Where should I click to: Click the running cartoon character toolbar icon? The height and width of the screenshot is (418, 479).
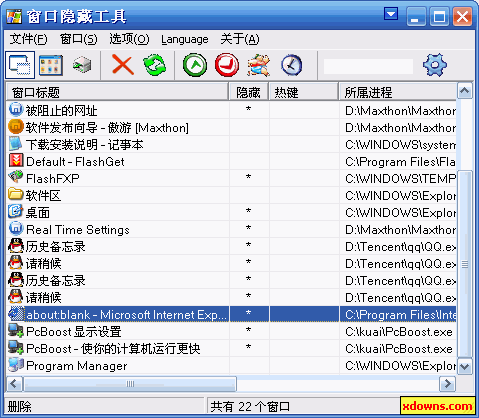(x=258, y=65)
